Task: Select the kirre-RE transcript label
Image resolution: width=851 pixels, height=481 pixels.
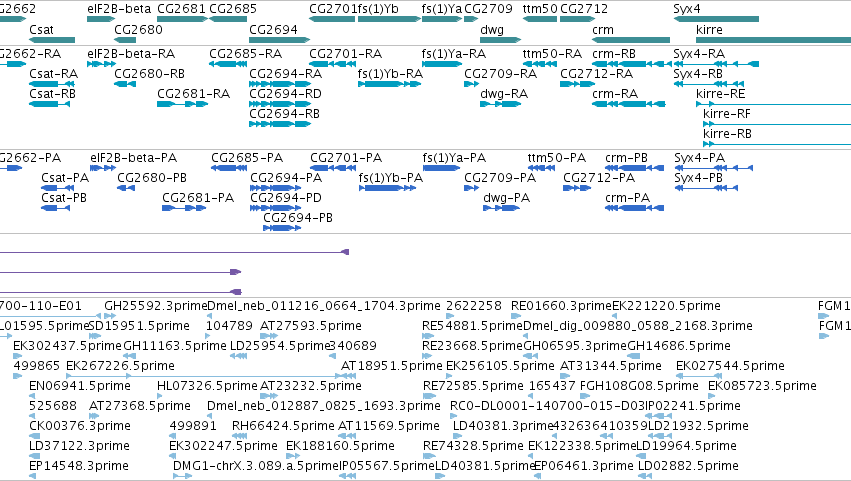Action: click(x=720, y=94)
